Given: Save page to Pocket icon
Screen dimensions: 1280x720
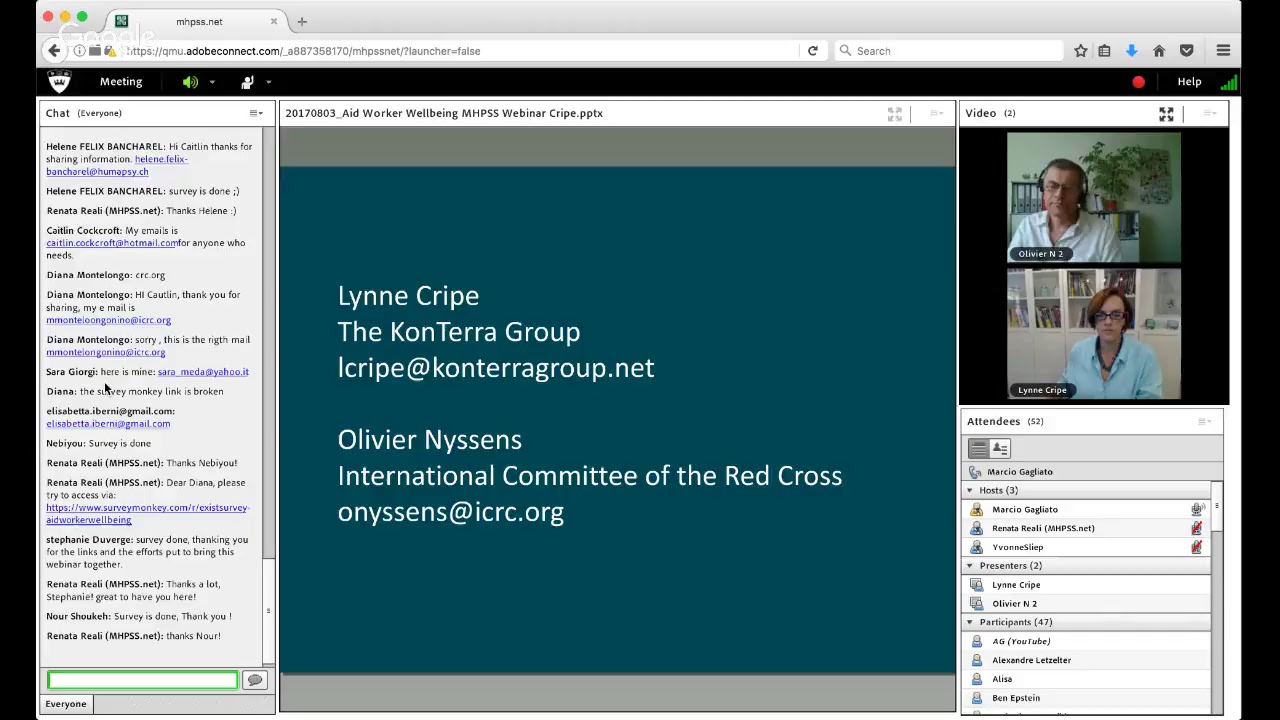Looking at the screenshot, I should pyautogui.click(x=1186, y=51).
